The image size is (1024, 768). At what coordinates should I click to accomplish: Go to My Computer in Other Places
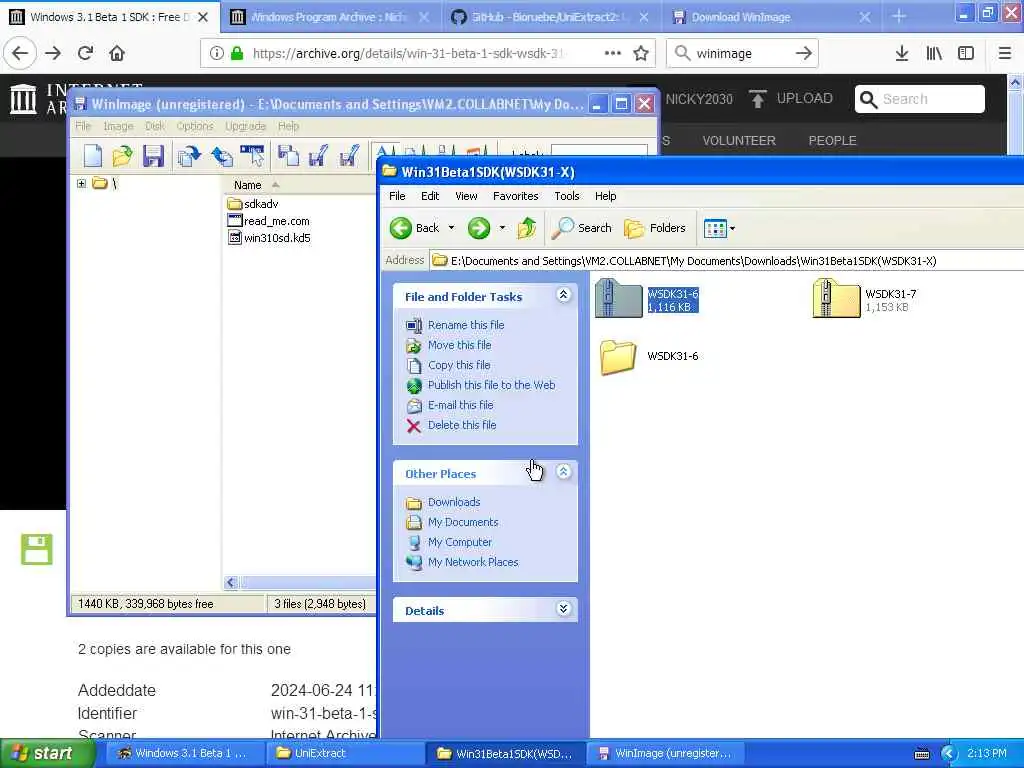460,542
